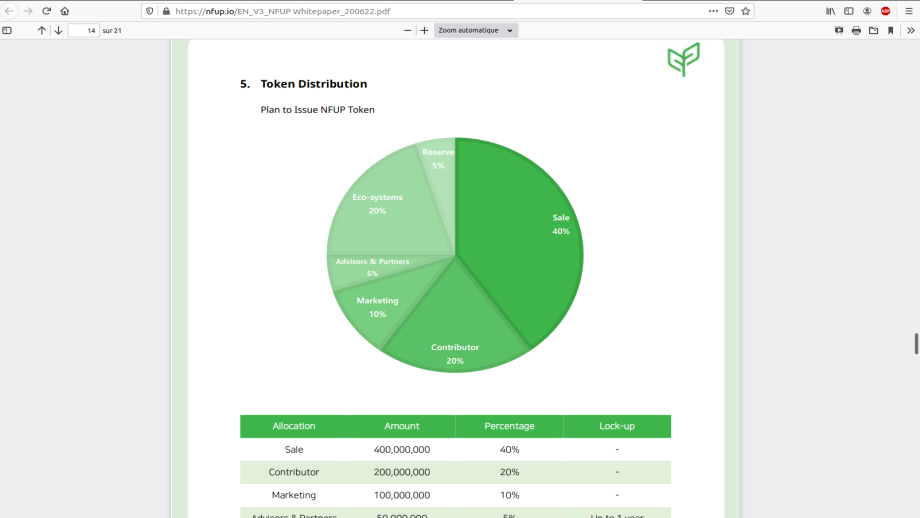Image resolution: width=920 pixels, height=518 pixels.
Task: Click the 100,000,000 amount cell
Action: [402, 495]
